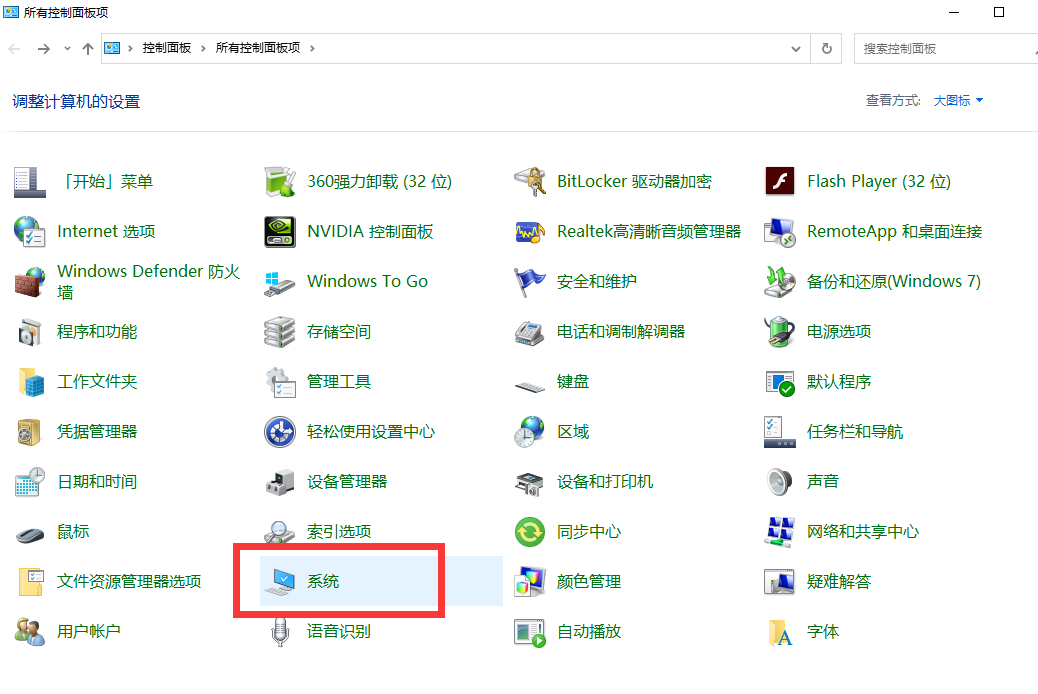The width and height of the screenshot is (1038, 694).
Task: Expand the address bar history dropdown
Action: (x=796, y=48)
